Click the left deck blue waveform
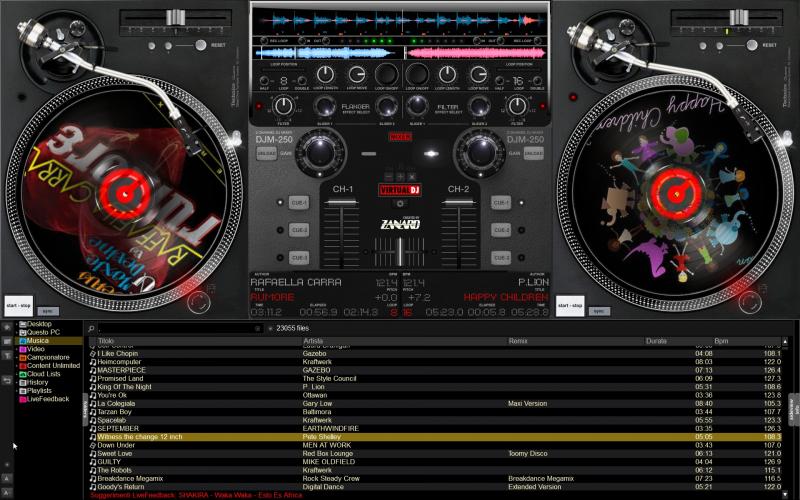The height and width of the screenshot is (500, 800). click(327, 53)
